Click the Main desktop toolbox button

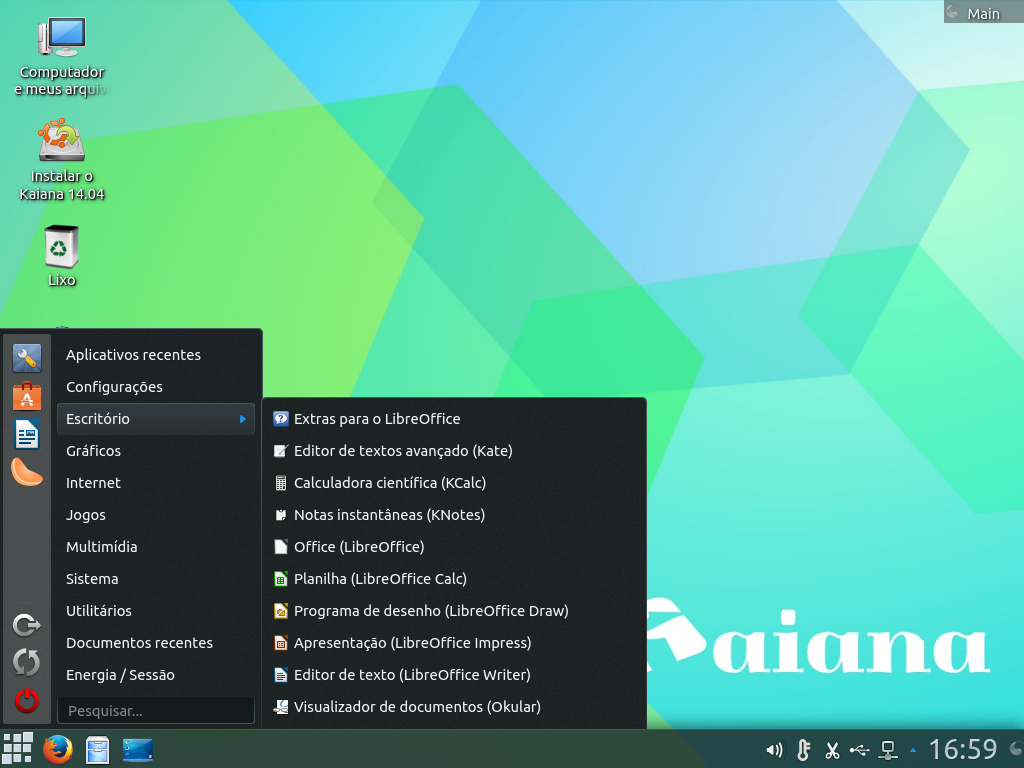pos(984,12)
